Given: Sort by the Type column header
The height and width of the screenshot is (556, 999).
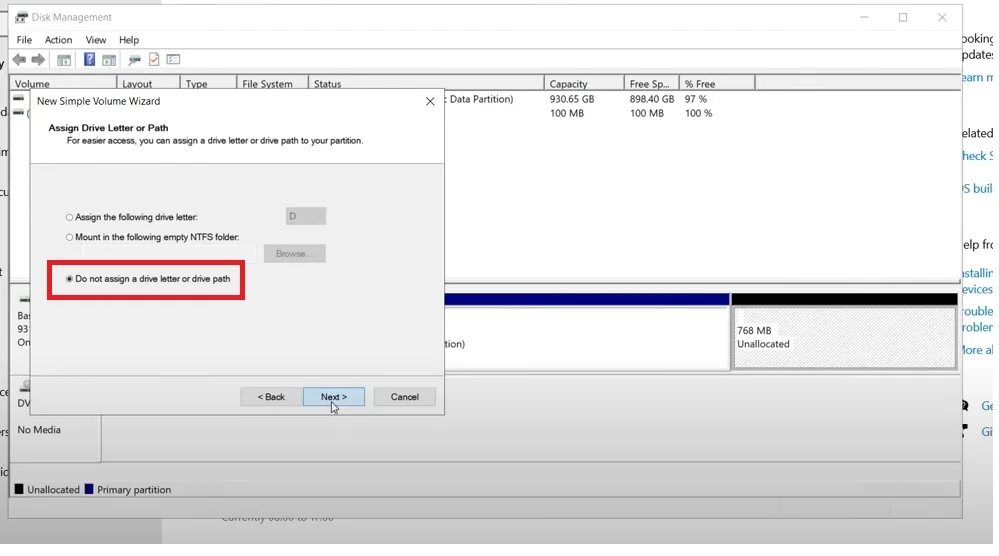Looking at the screenshot, I should 208,83.
